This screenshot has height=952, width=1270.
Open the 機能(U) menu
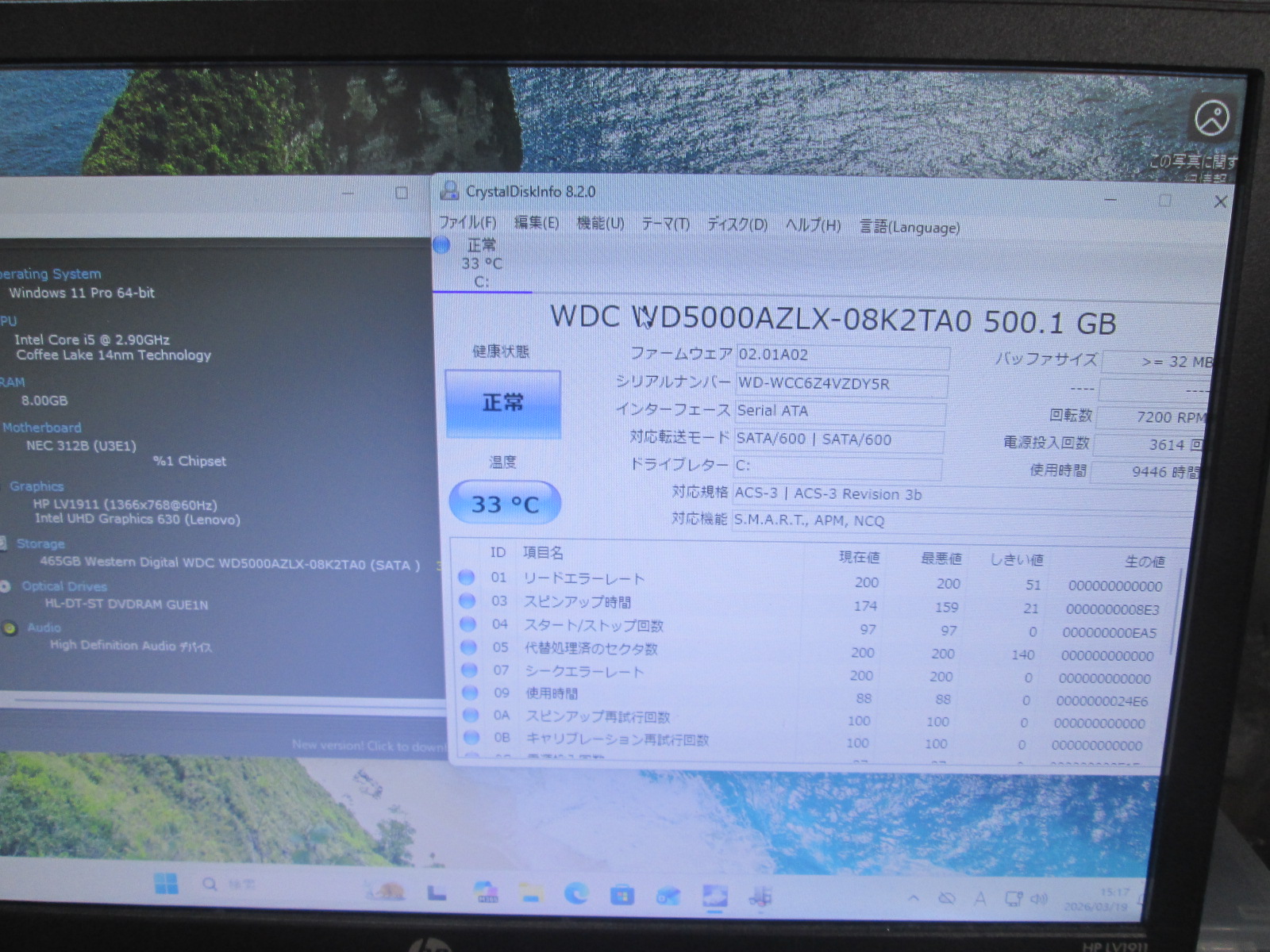point(599,224)
